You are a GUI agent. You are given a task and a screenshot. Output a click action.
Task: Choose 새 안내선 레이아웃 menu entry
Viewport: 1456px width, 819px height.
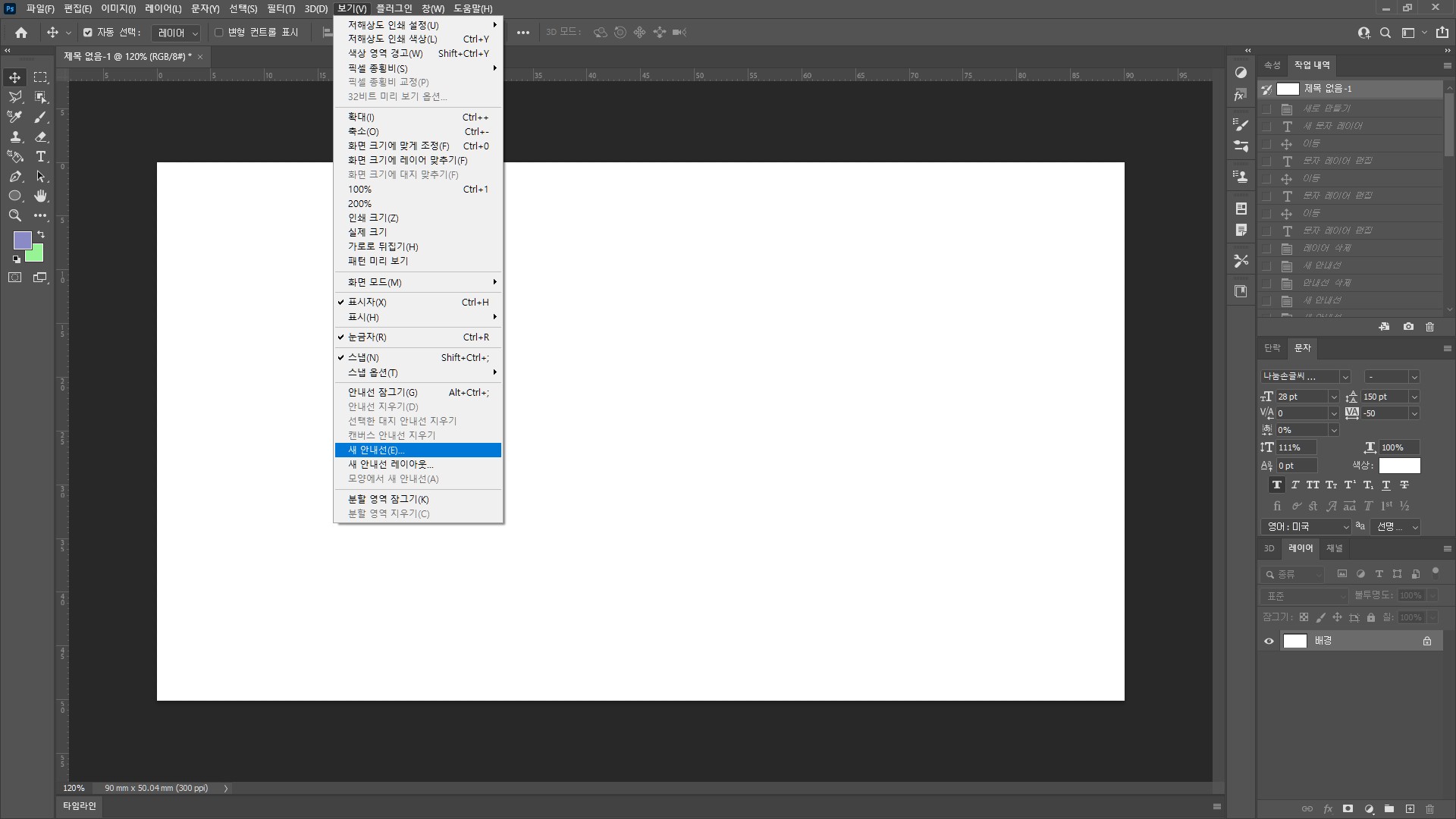point(391,464)
